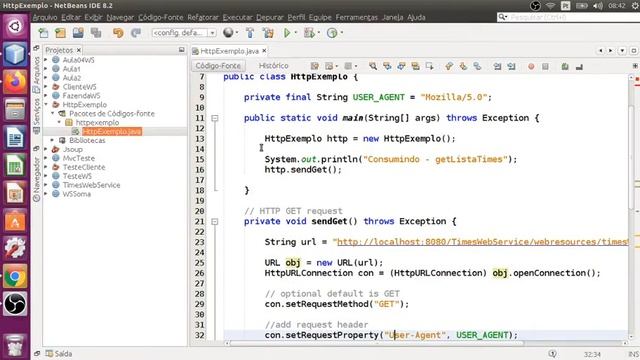Open the Profile Project dropdown arrow
640x360 pixels.
(342, 33)
